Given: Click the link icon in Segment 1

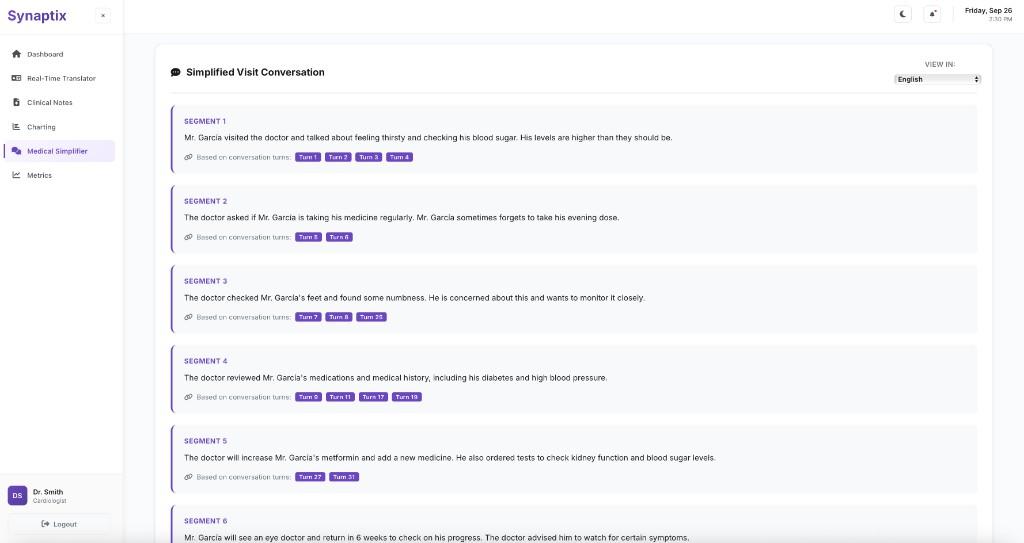Looking at the screenshot, I should coord(188,157).
